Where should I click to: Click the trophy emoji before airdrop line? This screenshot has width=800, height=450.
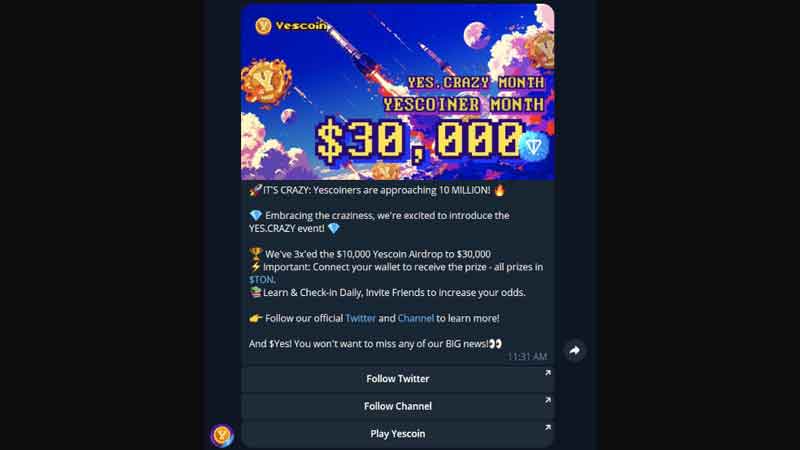(x=256, y=254)
